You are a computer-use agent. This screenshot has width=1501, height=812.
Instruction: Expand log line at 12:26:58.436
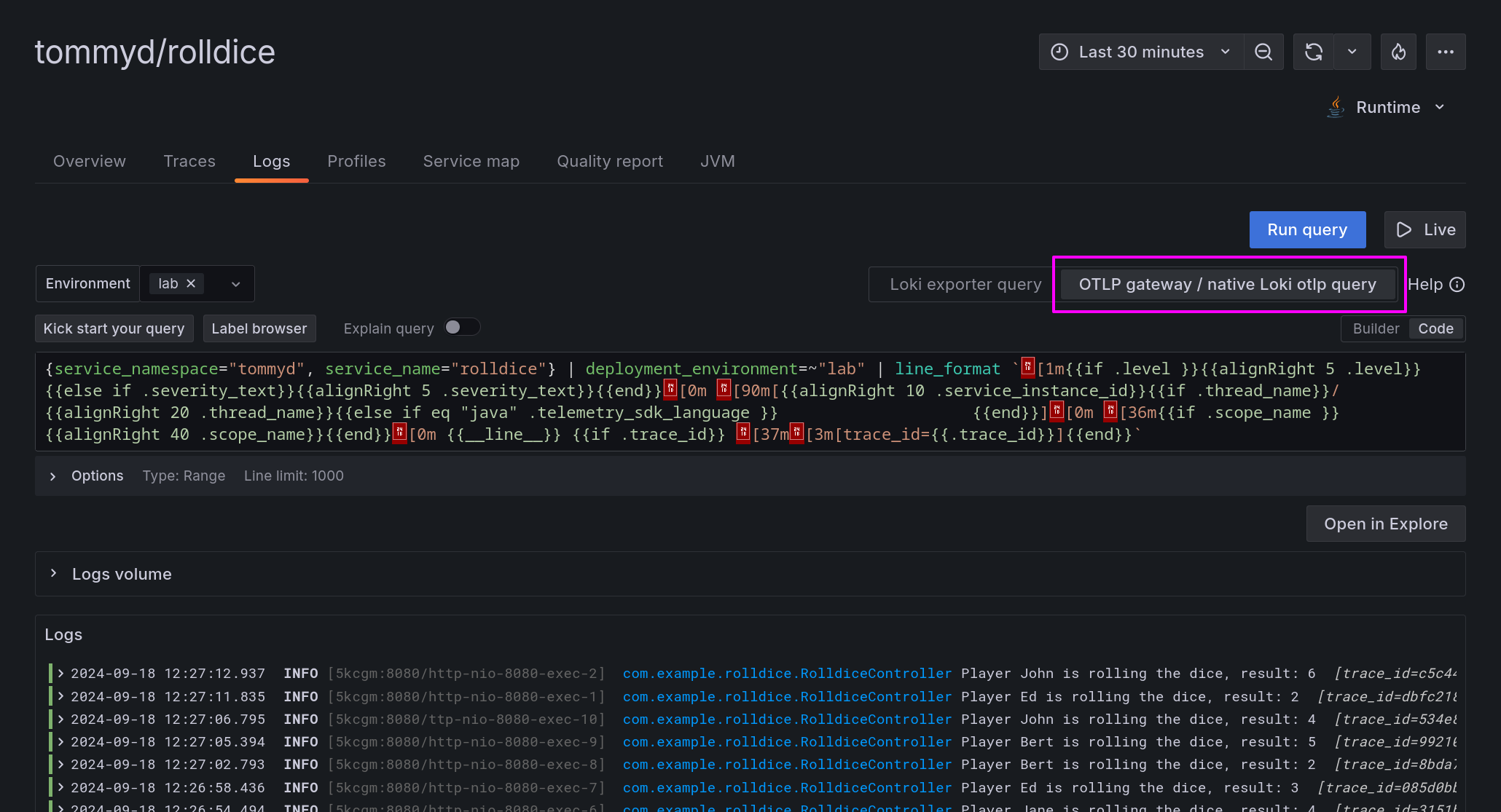coord(61,787)
